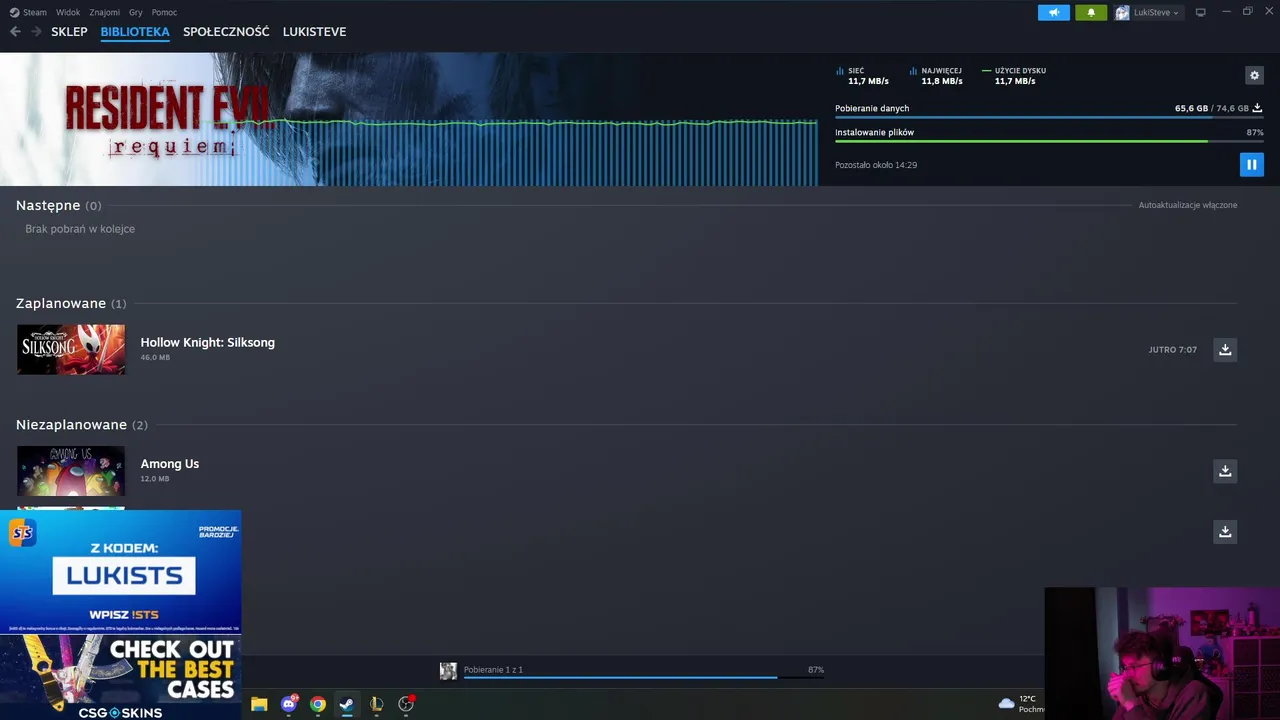Click the LukiSteve profile avatar
The width and height of the screenshot is (1280, 720).
(1122, 12)
